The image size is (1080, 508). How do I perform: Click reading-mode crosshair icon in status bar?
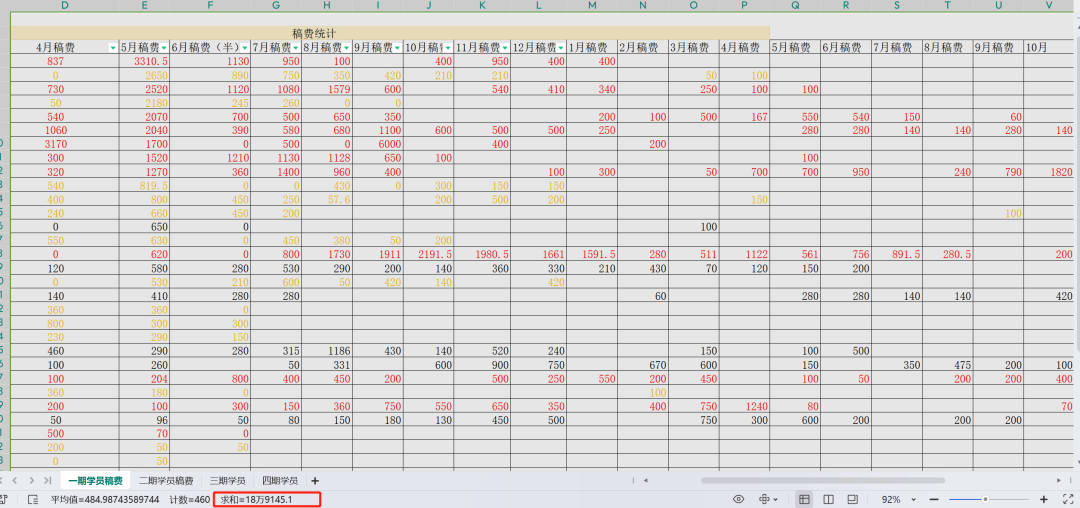(x=764, y=499)
